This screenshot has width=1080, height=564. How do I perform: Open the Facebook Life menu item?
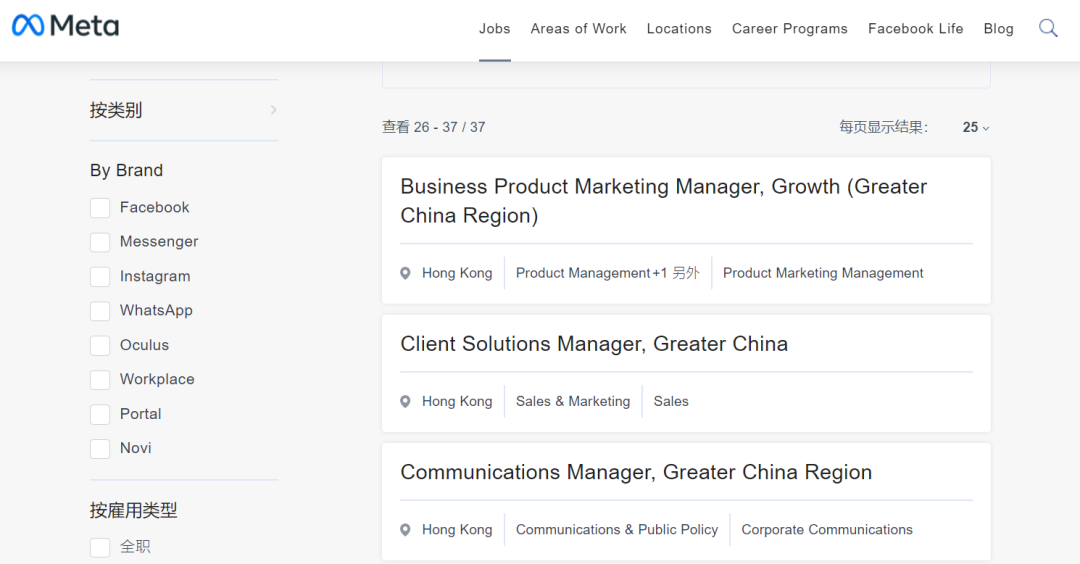(x=915, y=29)
